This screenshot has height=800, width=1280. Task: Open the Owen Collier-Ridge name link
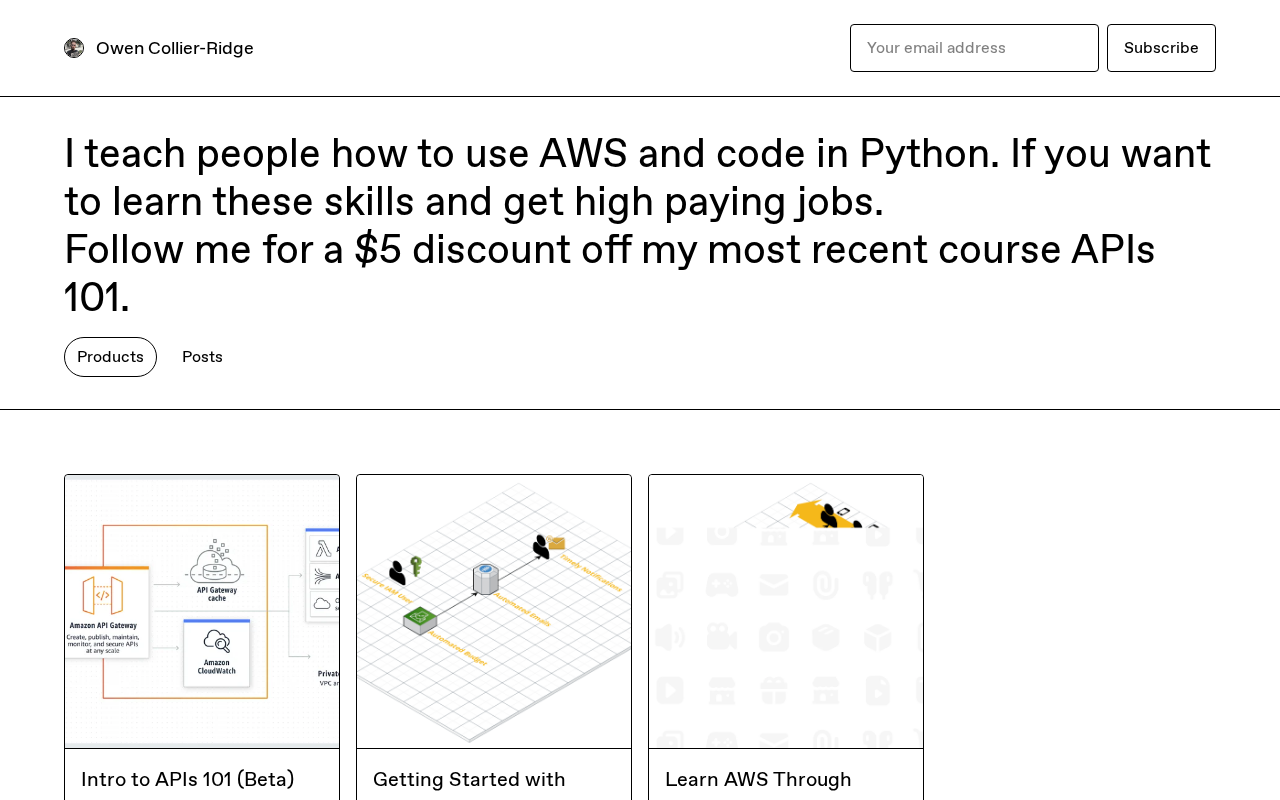point(175,48)
